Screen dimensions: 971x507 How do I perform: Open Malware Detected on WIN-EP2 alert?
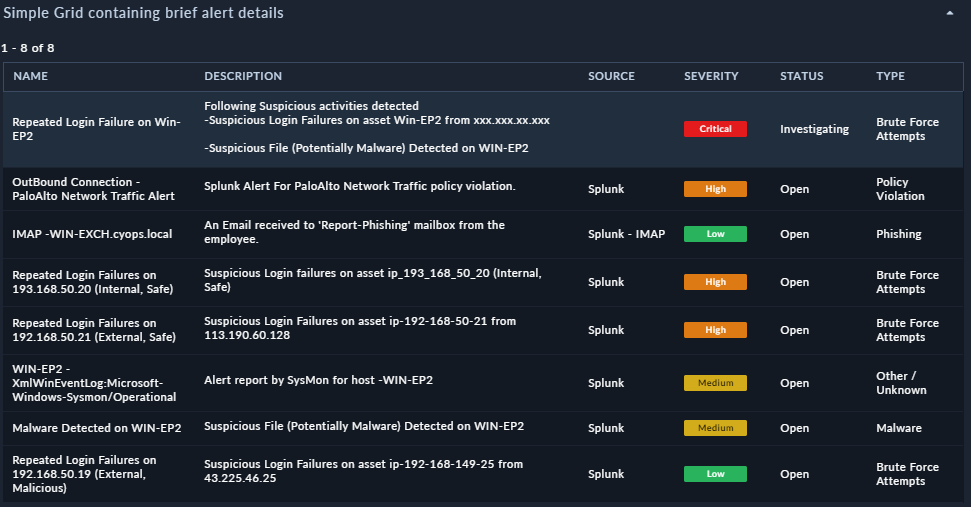pos(96,428)
